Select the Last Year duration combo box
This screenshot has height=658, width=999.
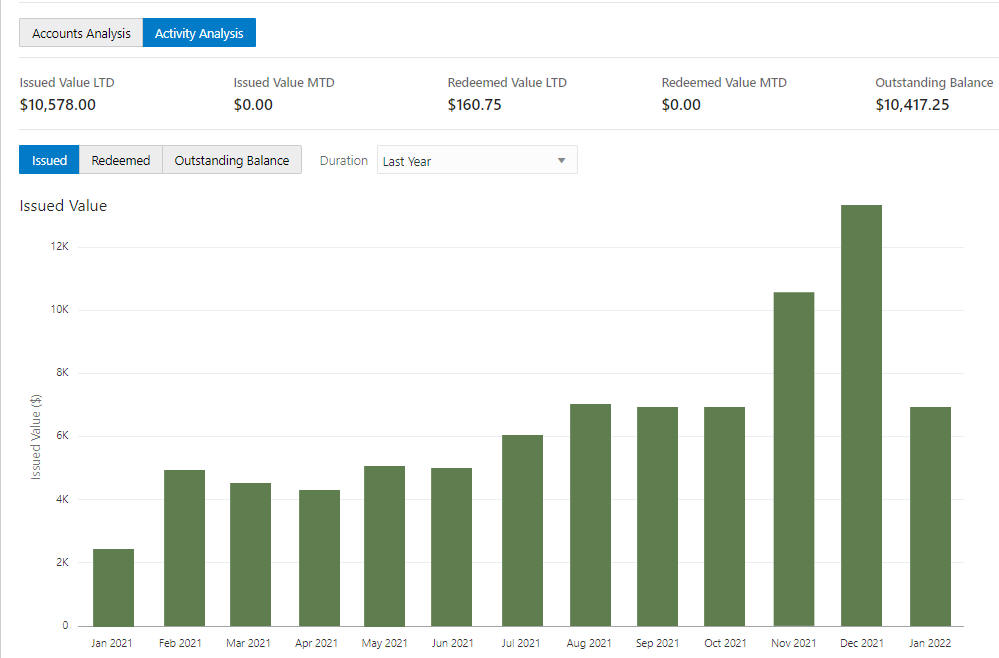477,160
